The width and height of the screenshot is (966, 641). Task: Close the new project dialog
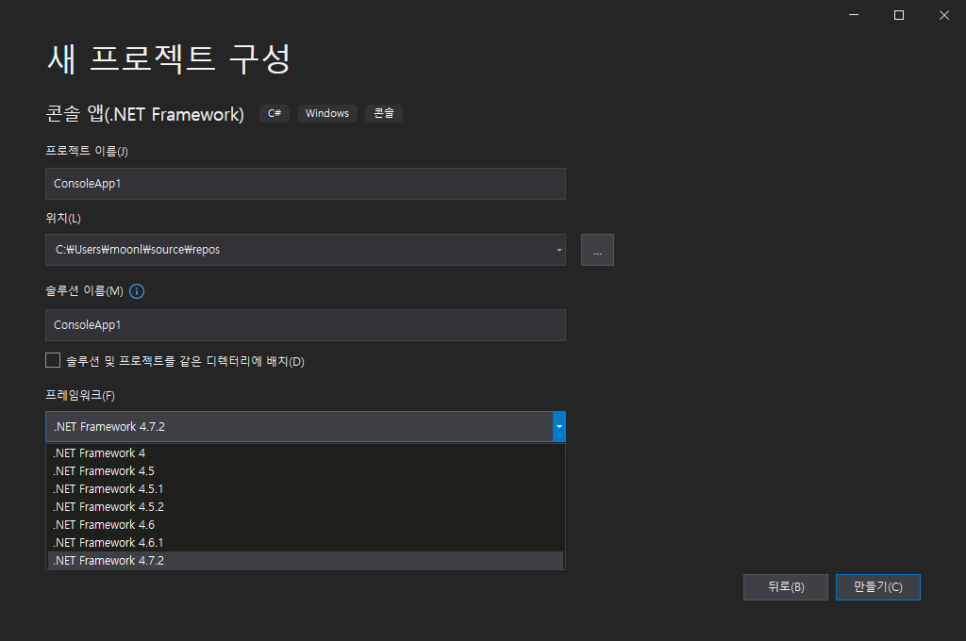click(944, 15)
